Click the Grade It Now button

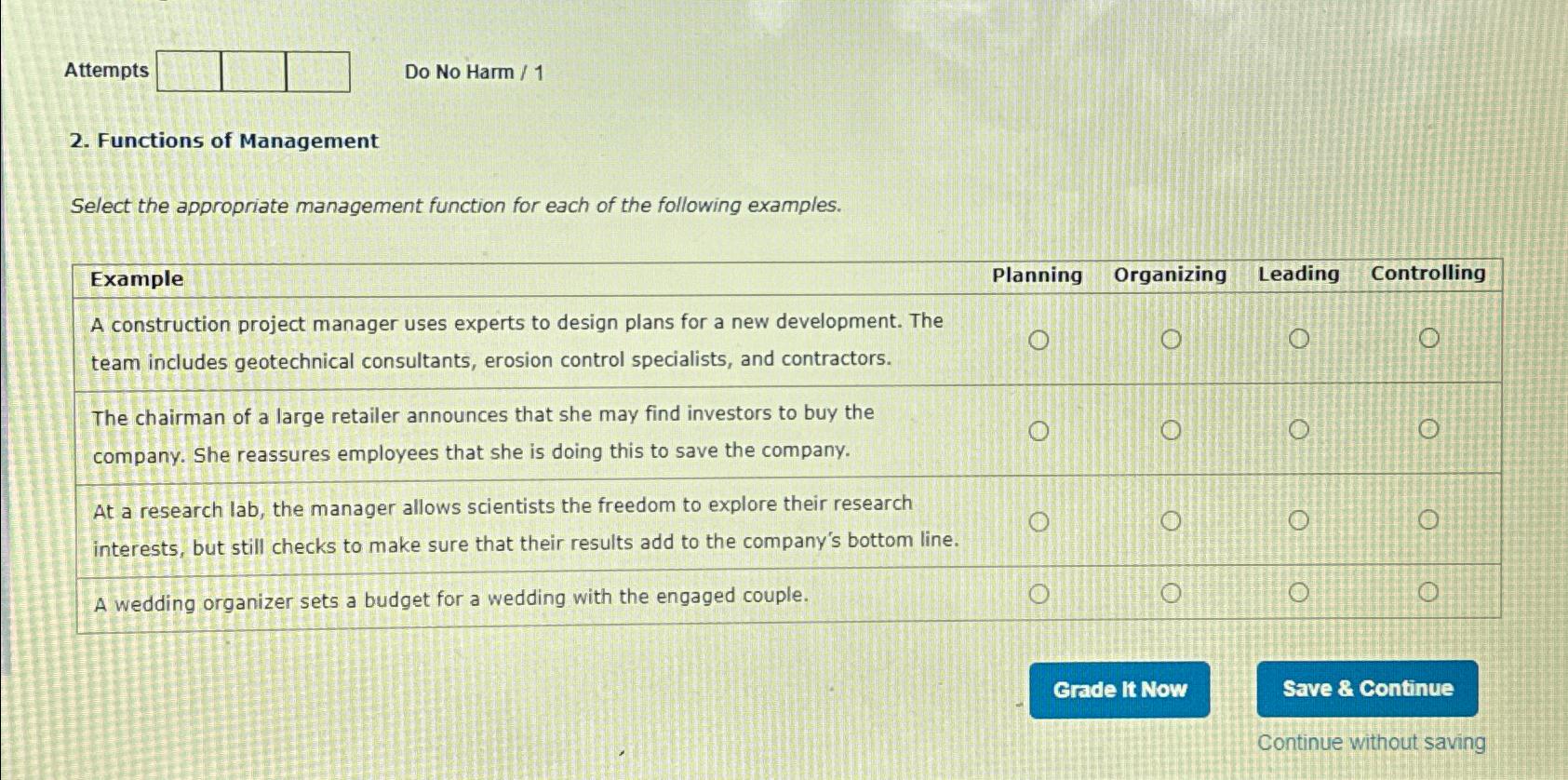point(1119,689)
